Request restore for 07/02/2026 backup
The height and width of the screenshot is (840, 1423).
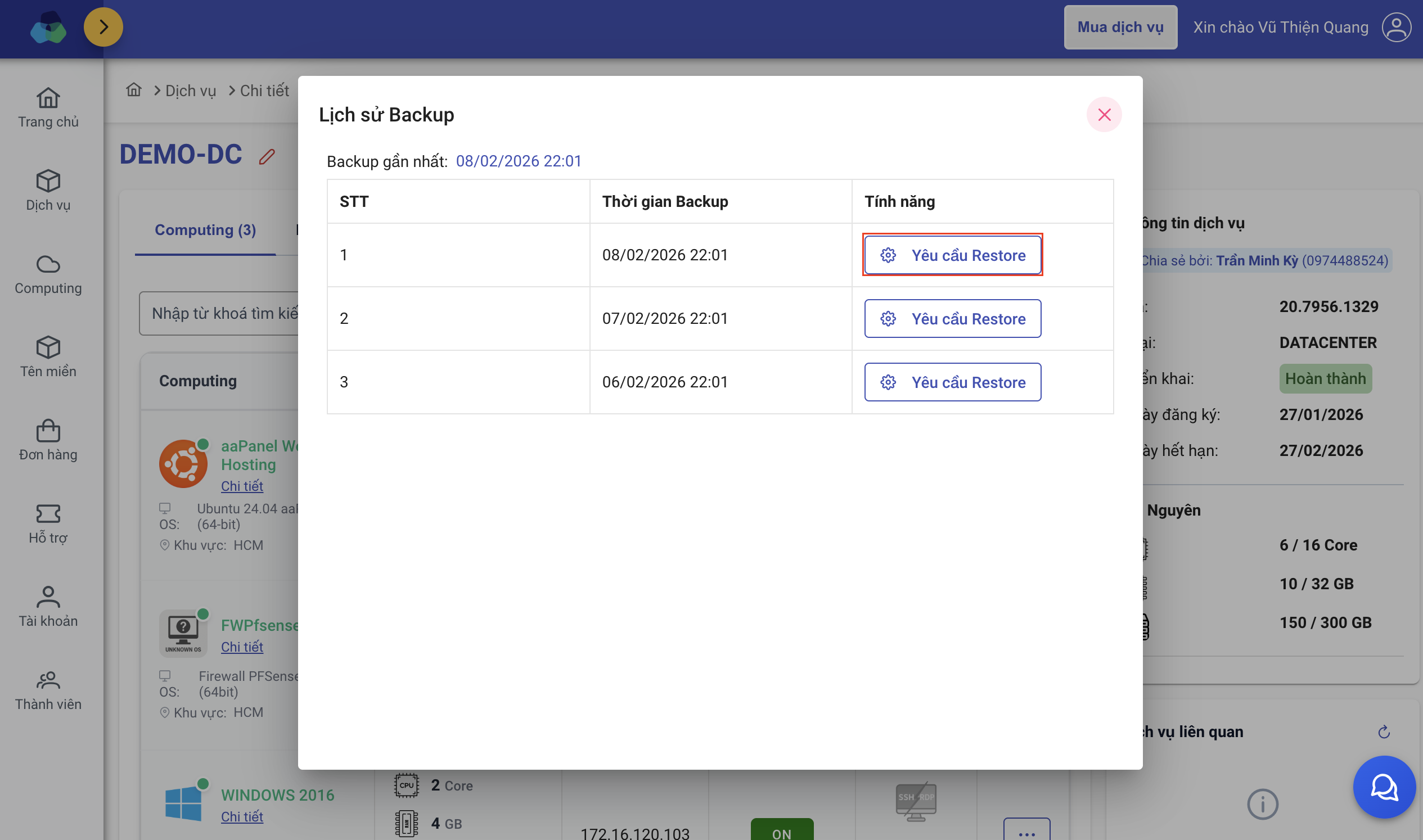(952, 319)
